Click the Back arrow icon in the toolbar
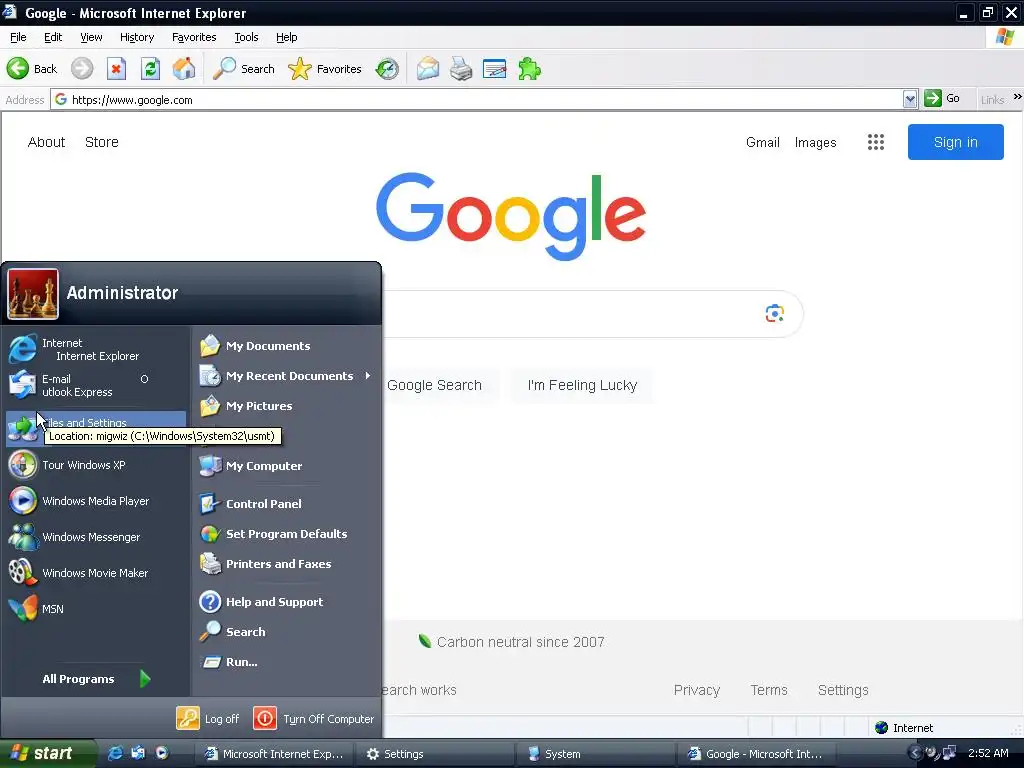The width and height of the screenshot is (1024, 768). (18, 69)
